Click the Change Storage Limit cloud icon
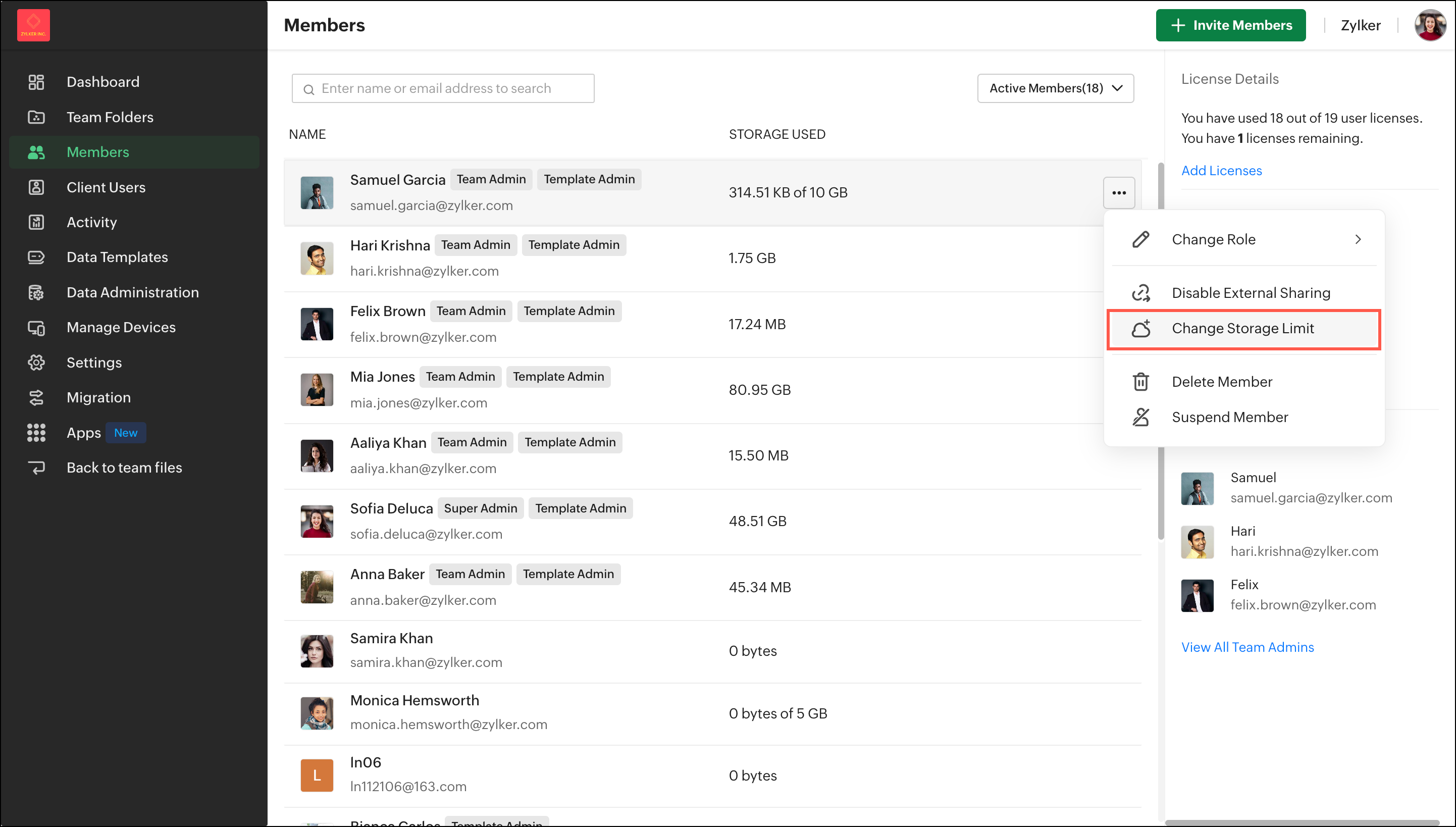The width and height of the screenshot is (1456, 827). coord(1141,328)
